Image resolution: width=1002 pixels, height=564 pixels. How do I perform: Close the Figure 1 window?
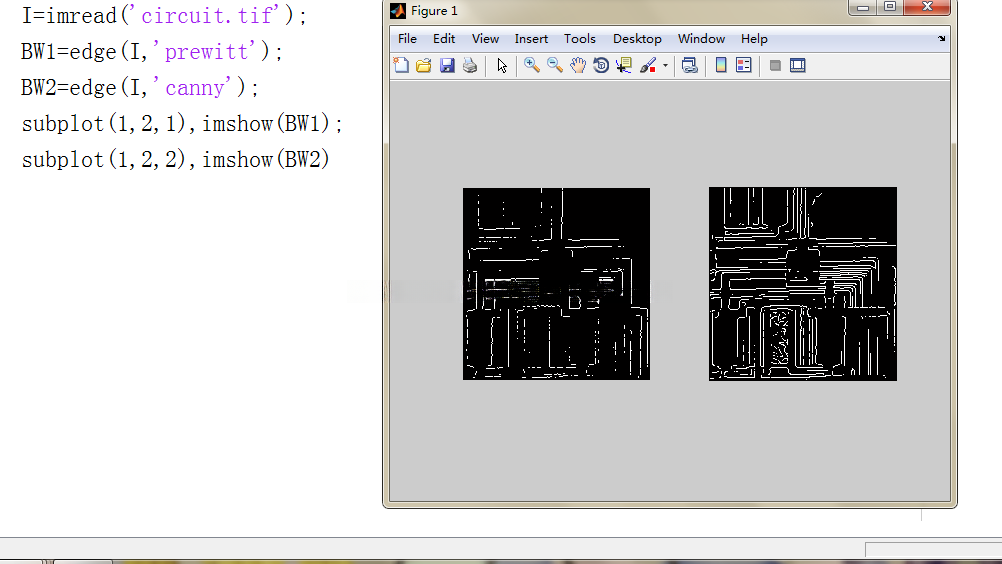tap(927, 8)
